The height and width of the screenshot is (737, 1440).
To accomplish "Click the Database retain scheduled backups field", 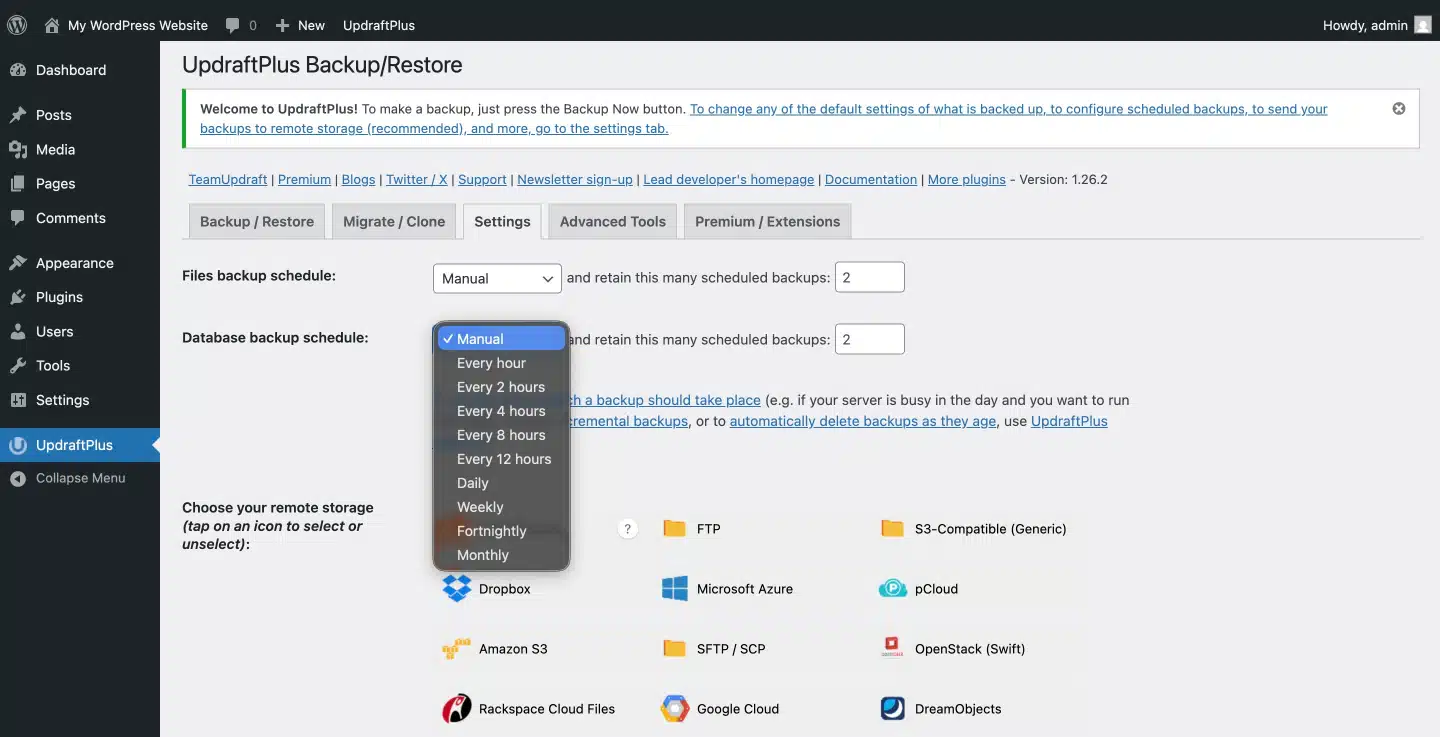I will point(870,339).
